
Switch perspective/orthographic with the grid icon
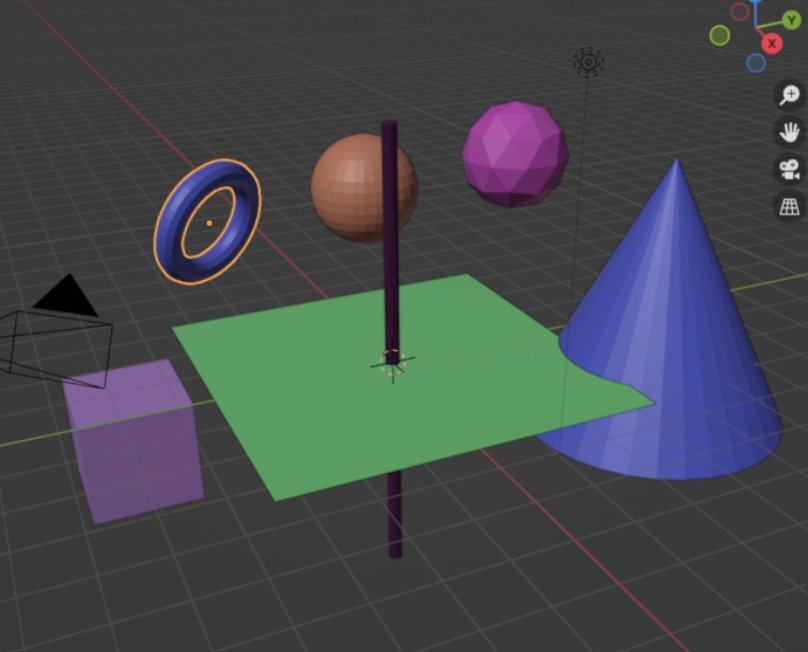click(x=790, y=206)
